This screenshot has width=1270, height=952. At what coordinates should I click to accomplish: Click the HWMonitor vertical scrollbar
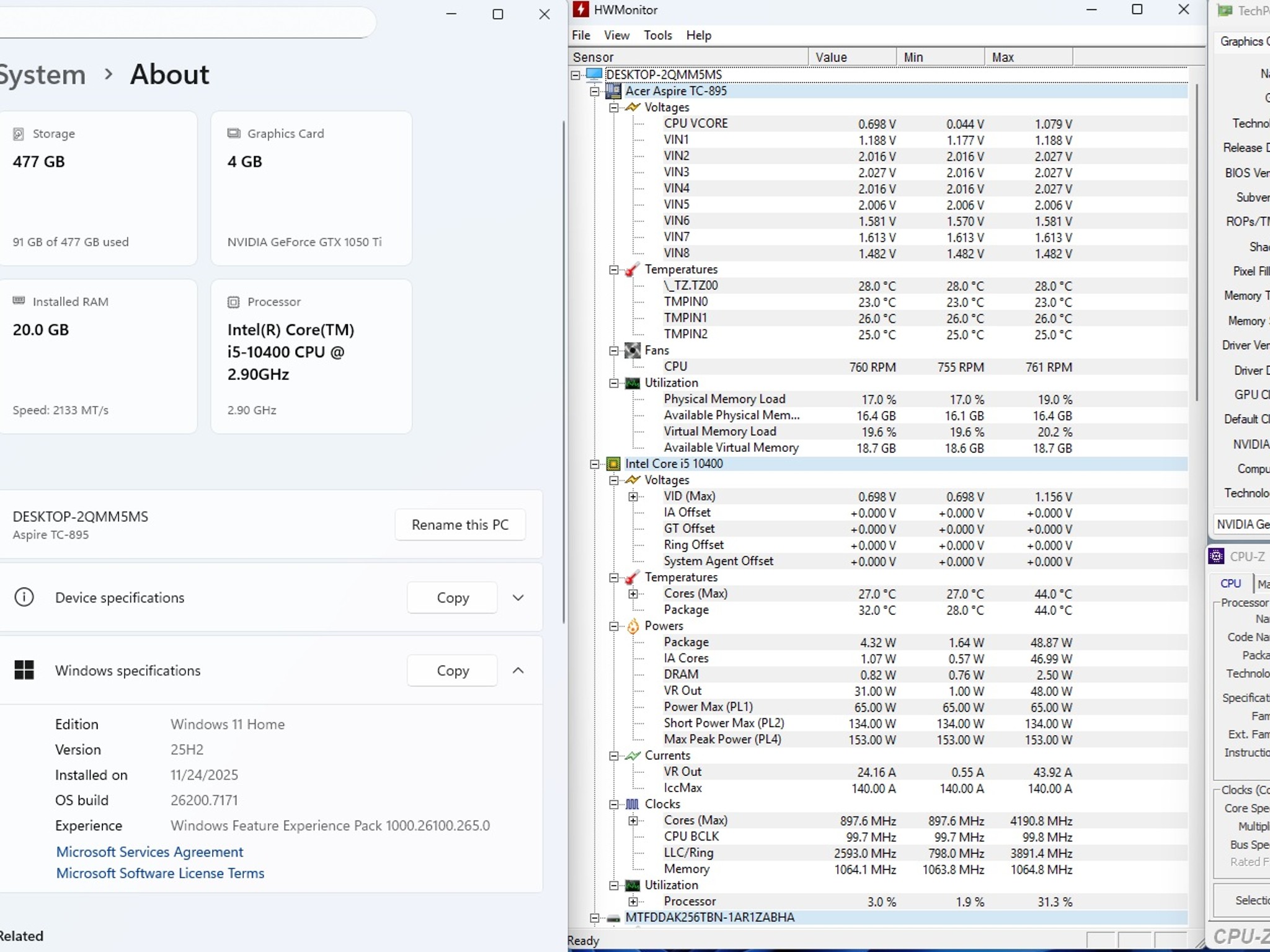pyautogui.click(x=1196, y=242)
